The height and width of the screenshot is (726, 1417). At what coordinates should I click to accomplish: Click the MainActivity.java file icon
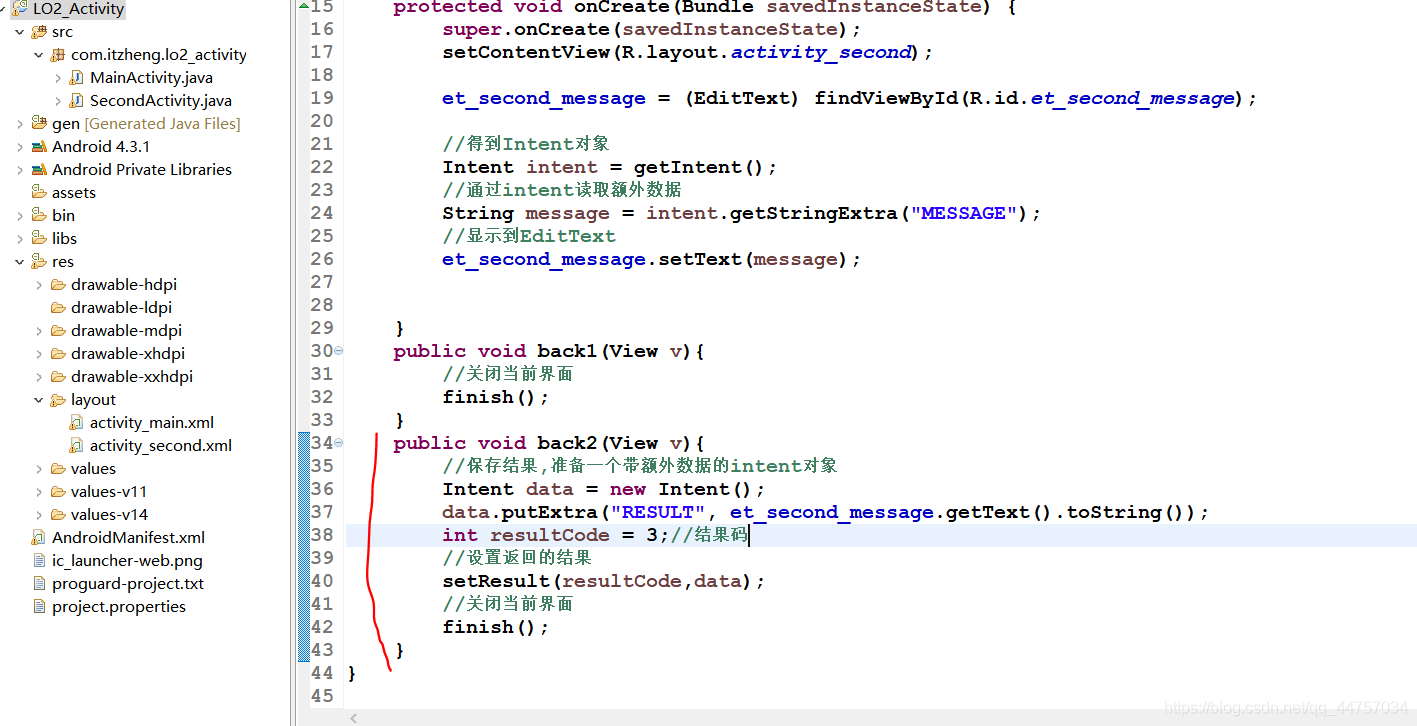tap(77, 78)
